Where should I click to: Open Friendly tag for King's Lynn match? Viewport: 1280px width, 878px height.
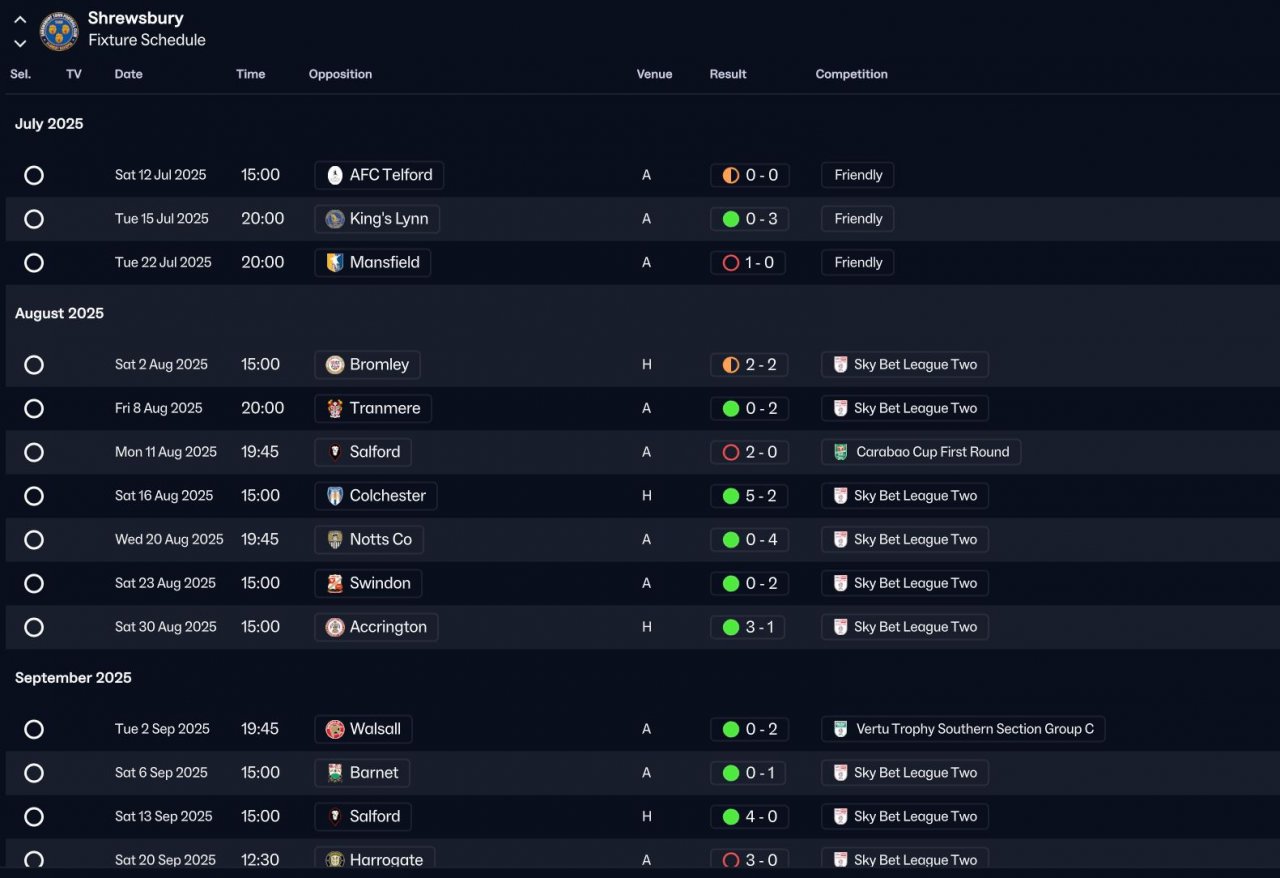[858, 219]
